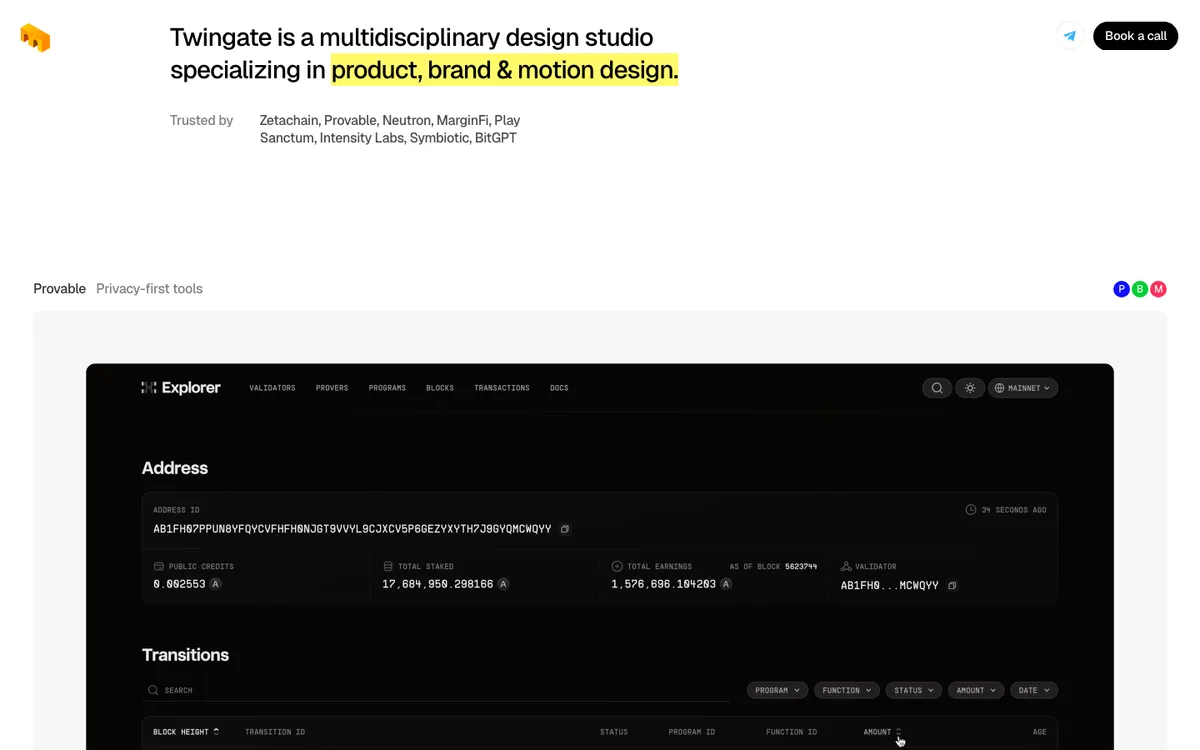Click the Function ID column header

click(x=791, y=732)
